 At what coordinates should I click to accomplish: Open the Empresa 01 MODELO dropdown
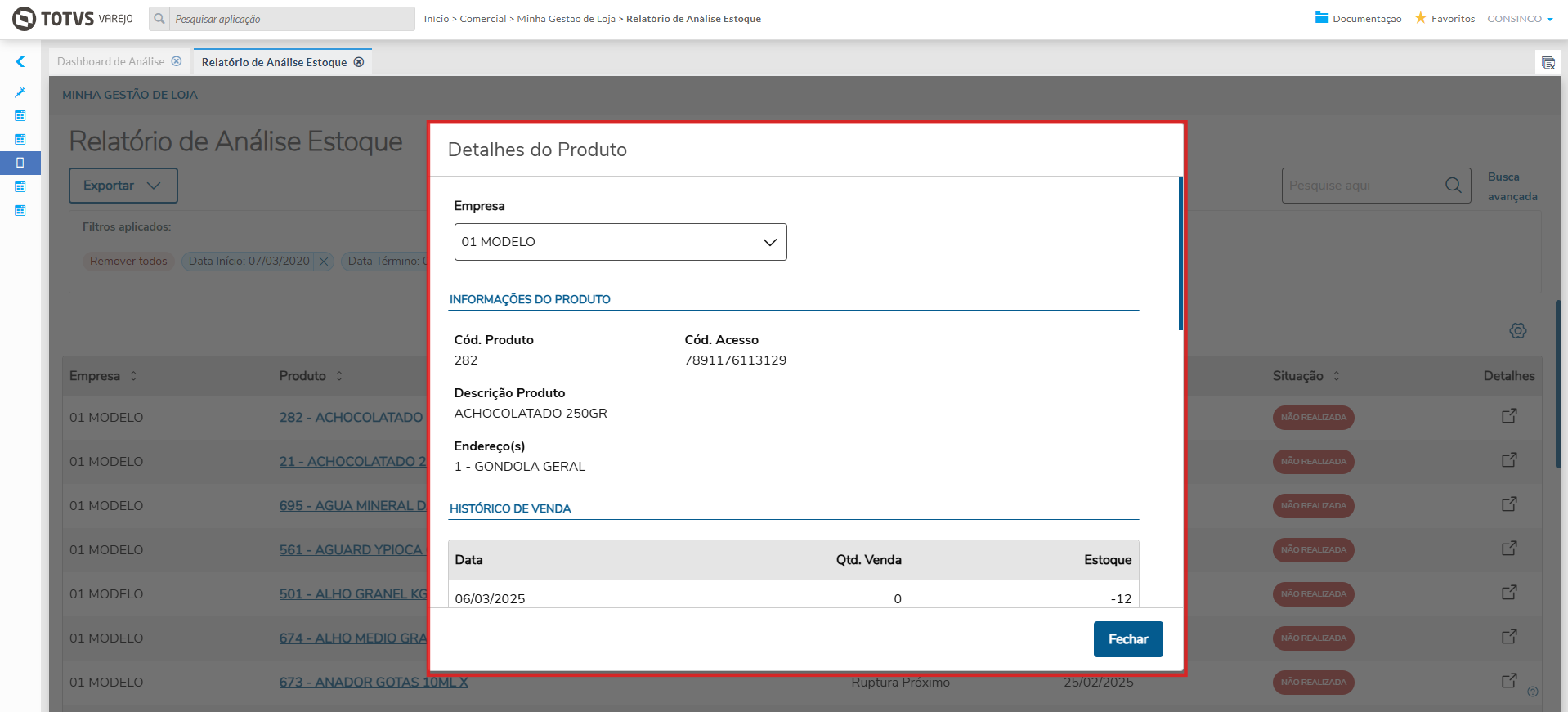click(x=620, y=242)
